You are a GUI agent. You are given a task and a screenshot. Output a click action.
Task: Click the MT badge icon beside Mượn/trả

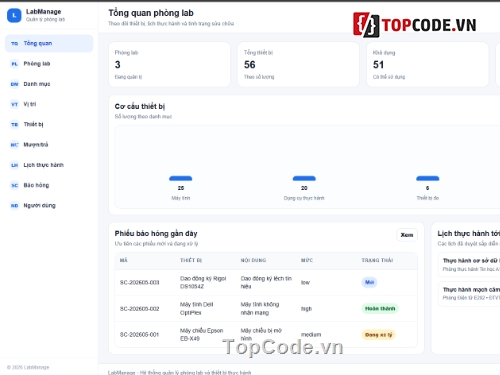tap(14, 145)
